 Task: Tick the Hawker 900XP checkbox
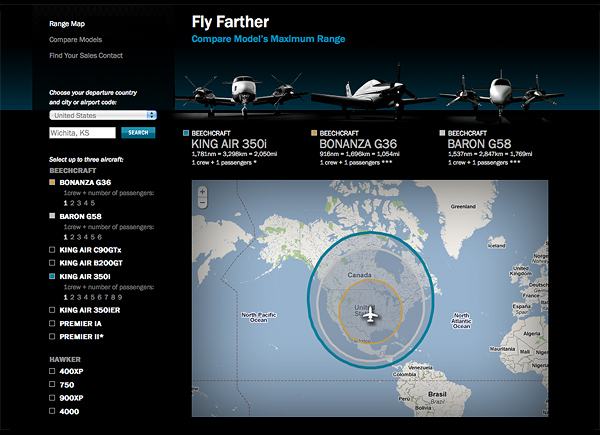coord(53,397)
